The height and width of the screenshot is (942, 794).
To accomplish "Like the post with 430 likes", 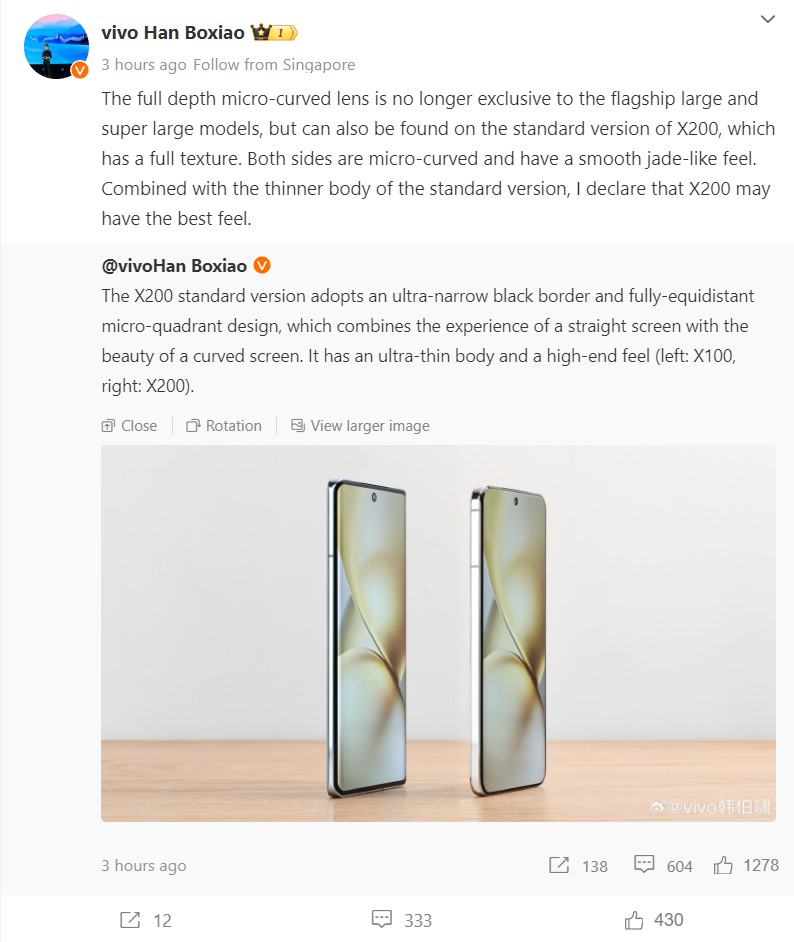I will pyautogui.click(x=634, y=919).
